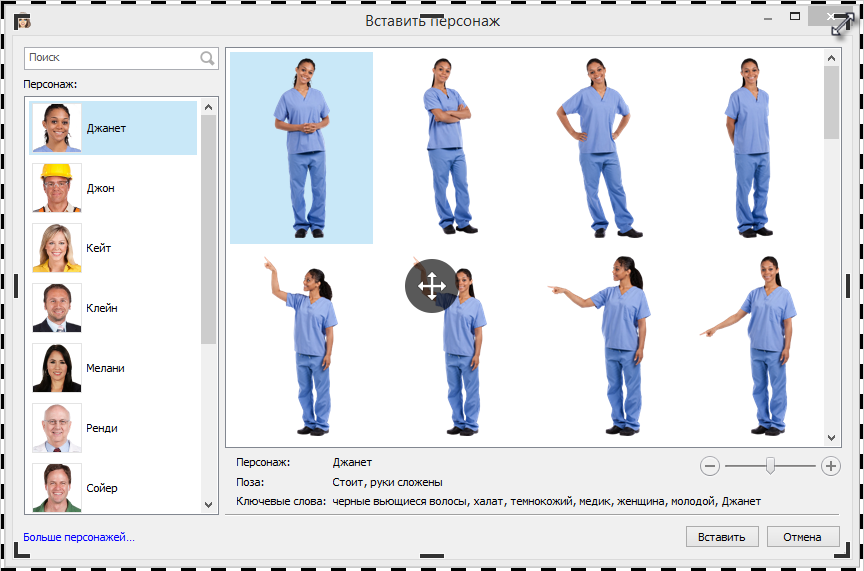The height and width of the screenshot is (571, 864).
Task: Click the Вставить button
Action: click(722, 537)
